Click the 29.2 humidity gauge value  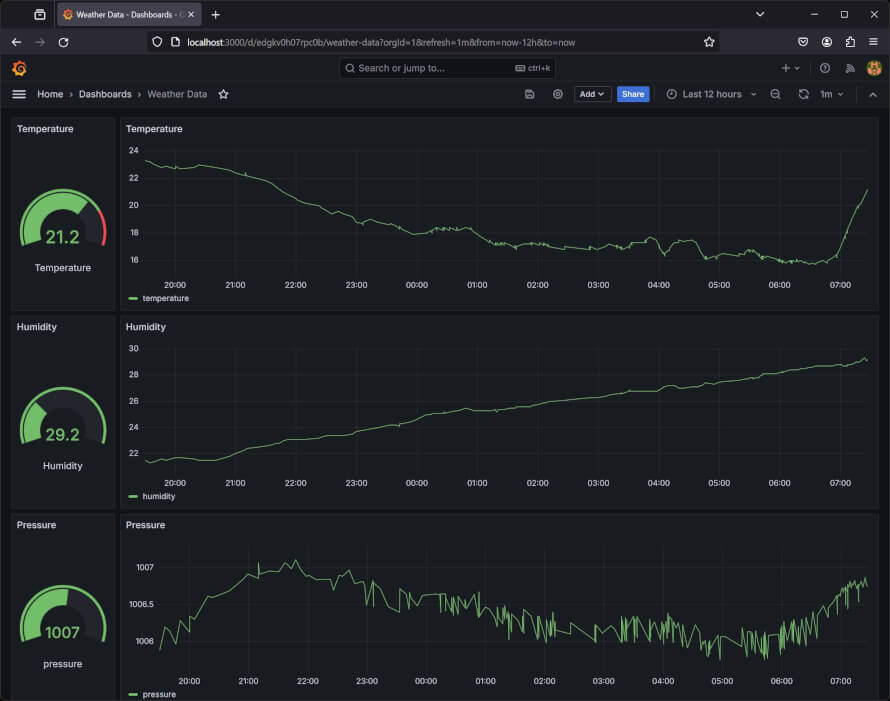(62, 435)
